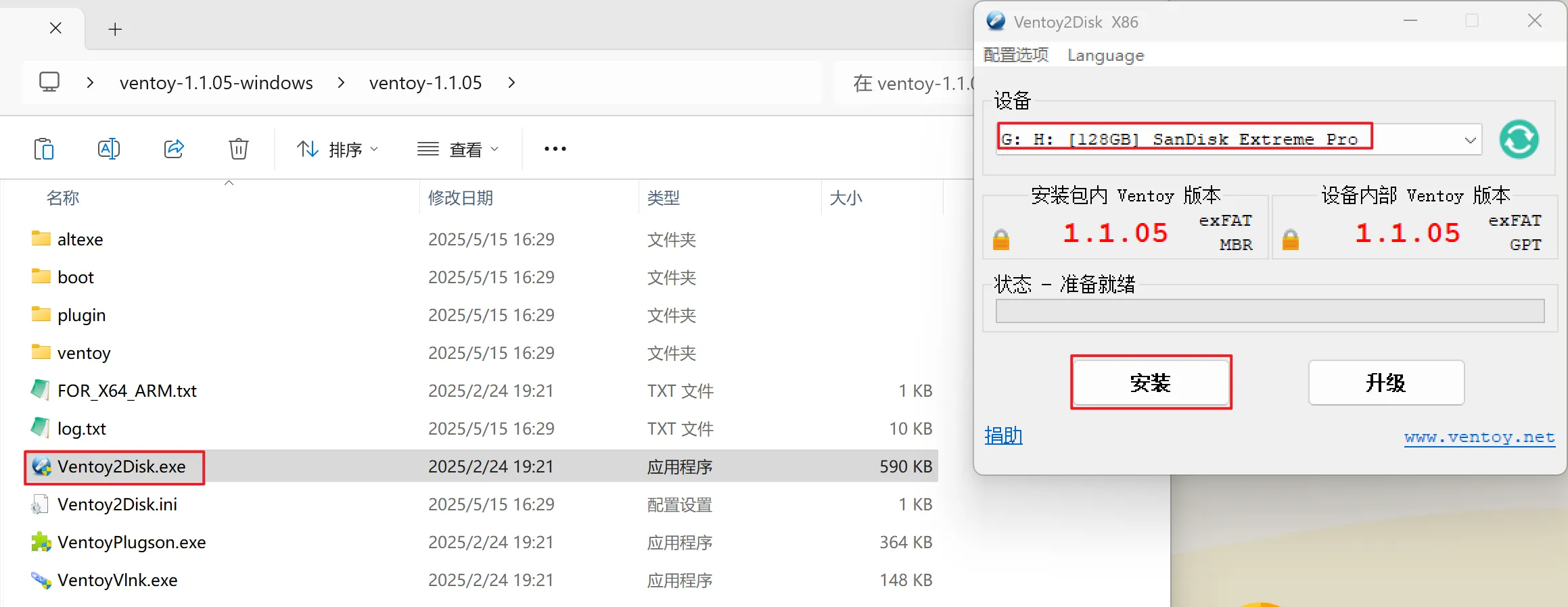Click the 364 KB size cell
The height and width of the screenshot is (607, 1568).
(906, 542)
